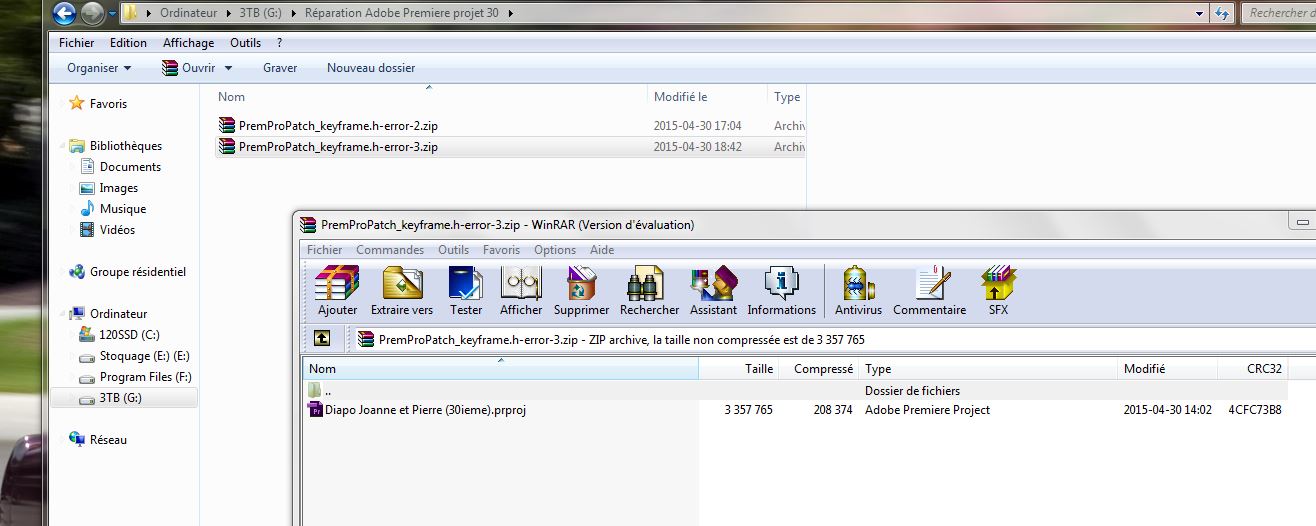Viewport: 1316px width, 526px height.
Task: Select Bibliothèques in navigation pane
Action: 125,146
